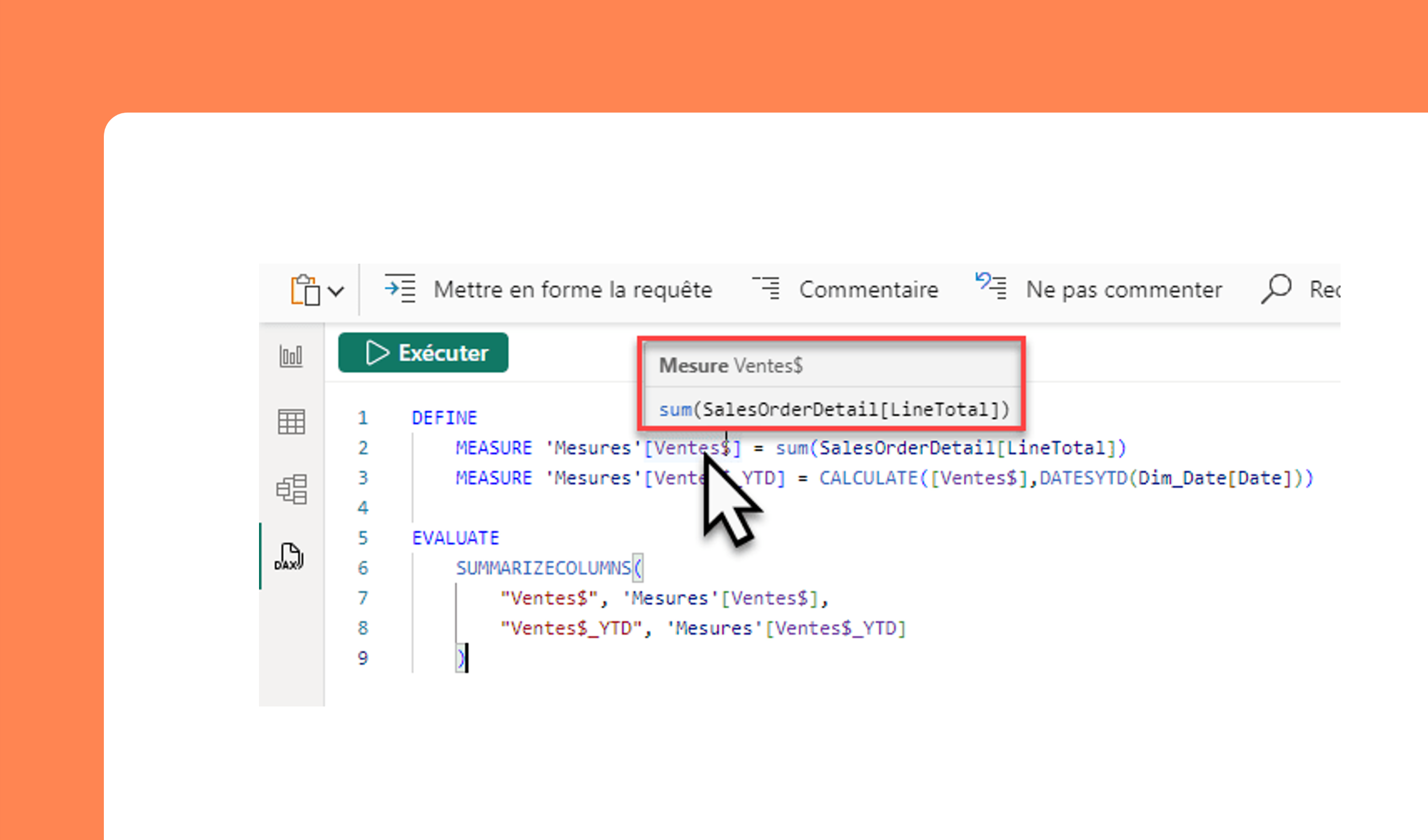The width and height of the screenshot is (1428, 840).
Task: Click Mettre en forme la requête
Action: (x=572, y=290)
